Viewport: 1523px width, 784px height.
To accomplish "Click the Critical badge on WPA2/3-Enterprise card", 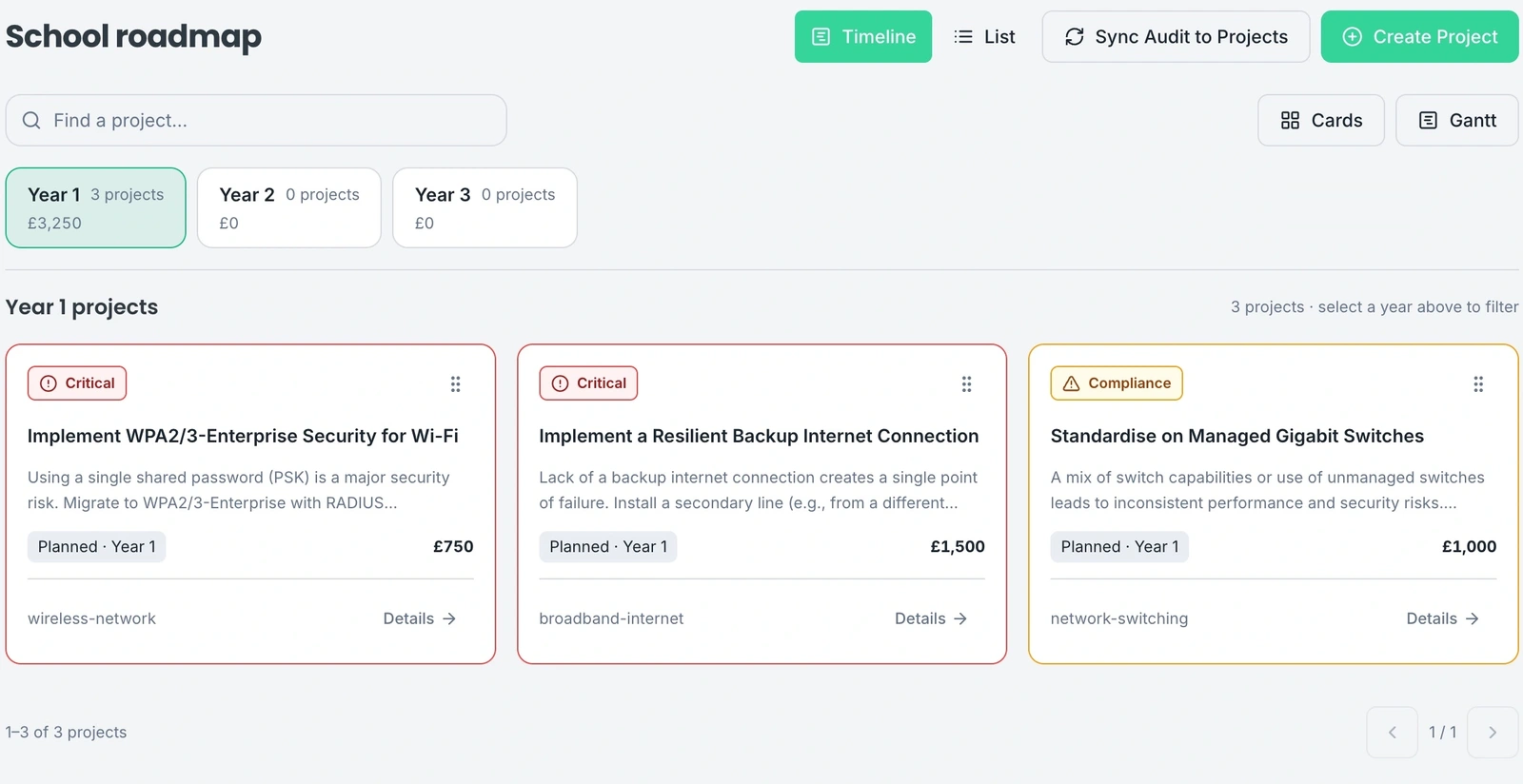I will [x=77, y=383].
